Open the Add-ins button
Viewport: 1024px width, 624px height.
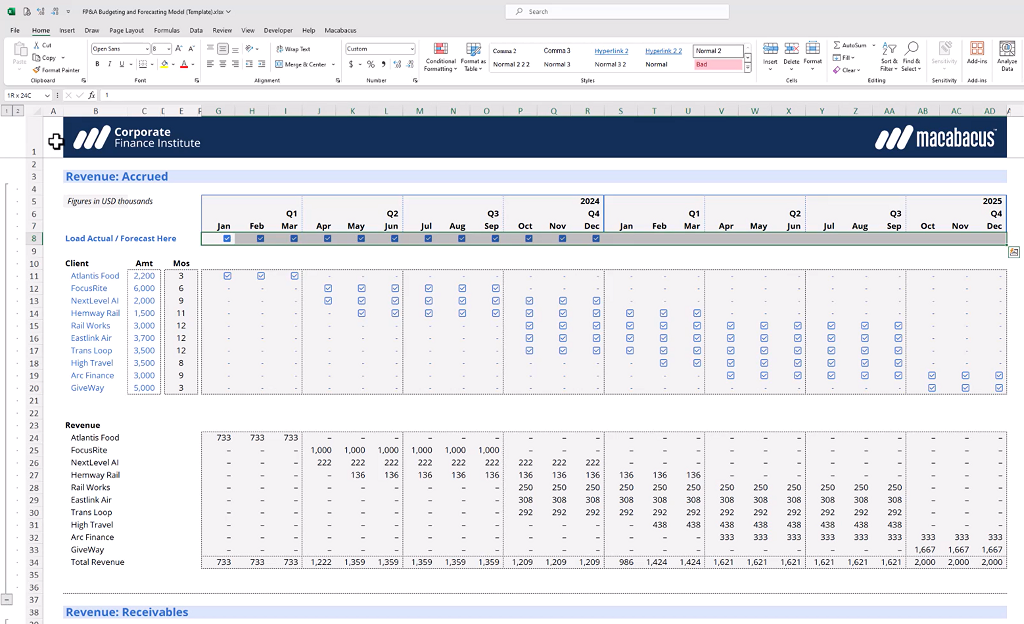pyautogui.click(x=977, y=54)
